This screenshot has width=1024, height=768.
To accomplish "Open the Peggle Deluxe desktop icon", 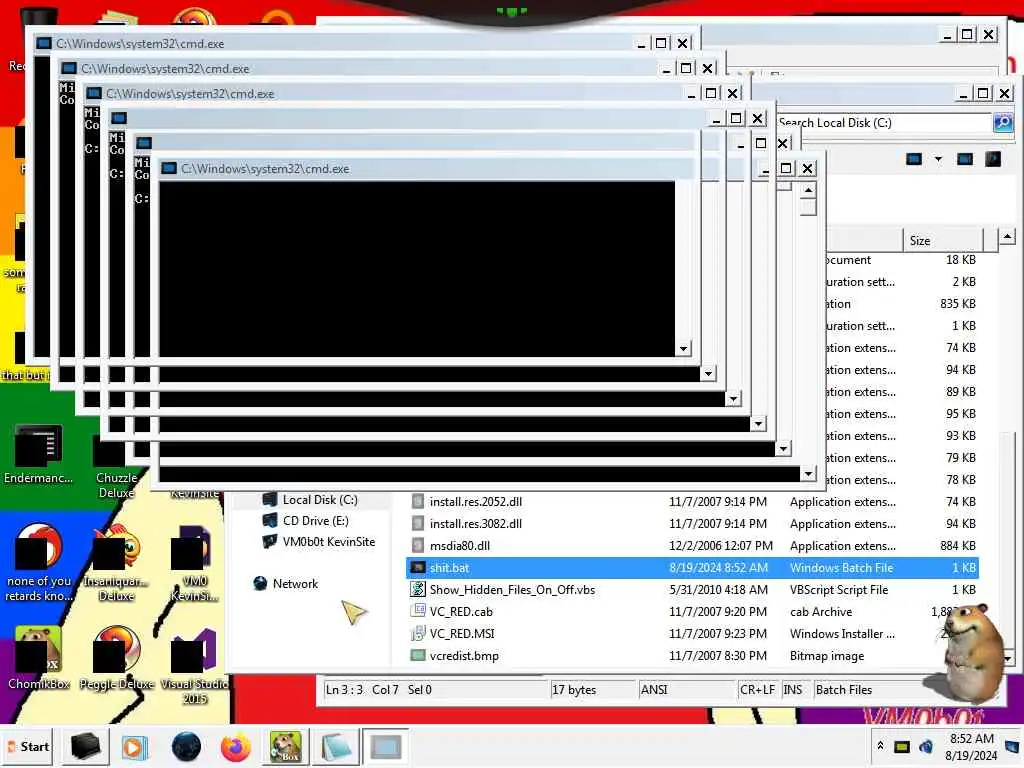I will pyautogui.click(x=117, y=657).
